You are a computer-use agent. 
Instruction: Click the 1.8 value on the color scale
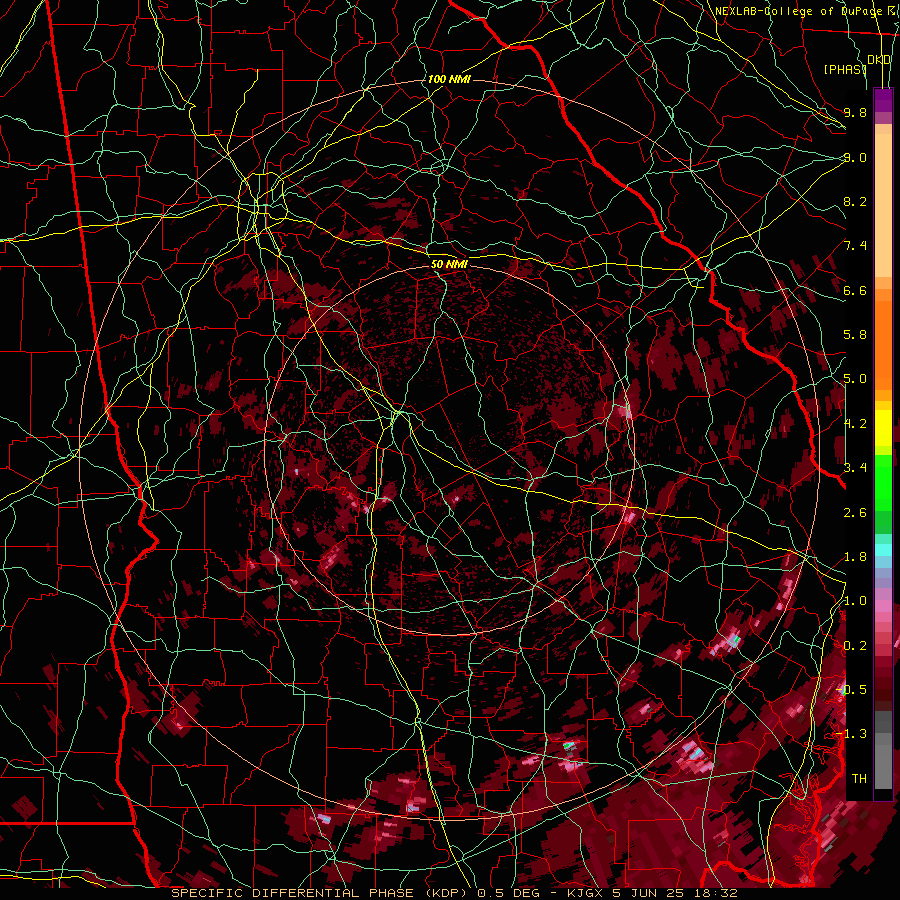[855, 557]
